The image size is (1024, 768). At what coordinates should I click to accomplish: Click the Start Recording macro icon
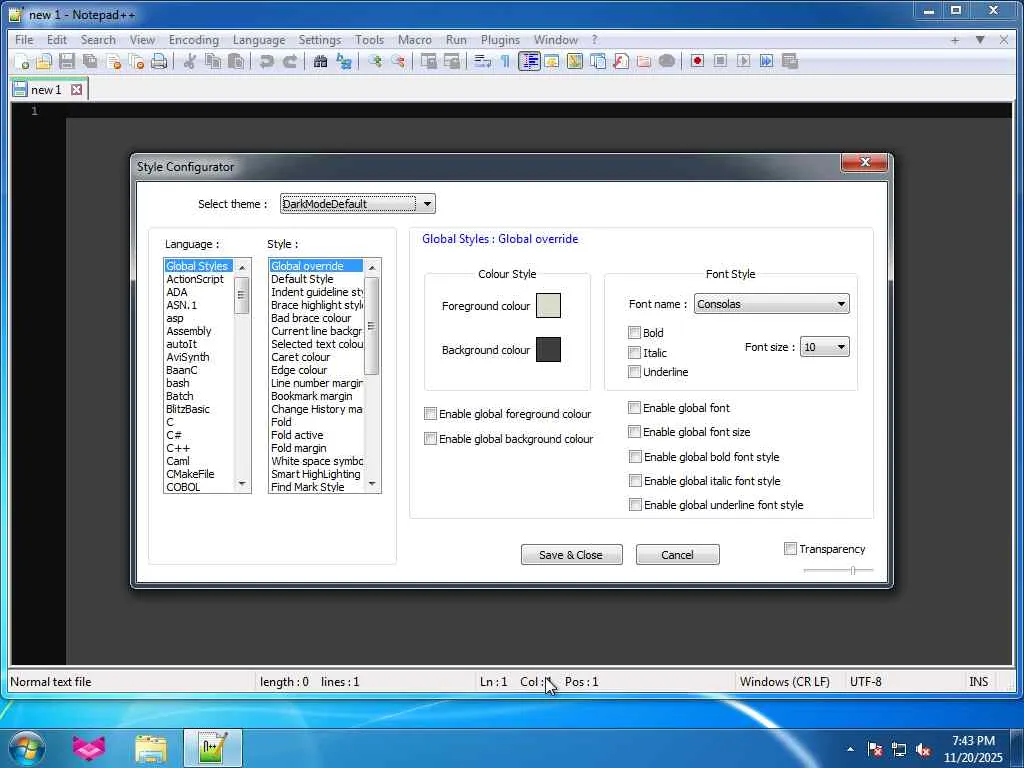[x=697, y=61]
